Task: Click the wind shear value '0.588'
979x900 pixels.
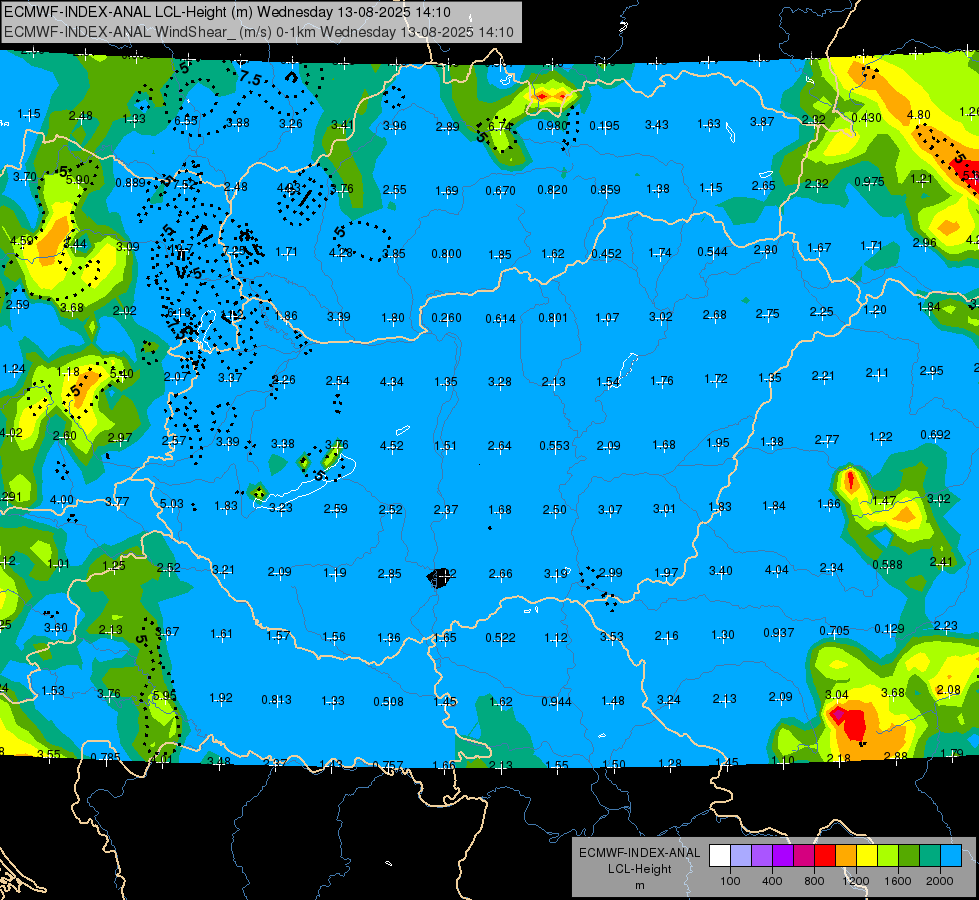Action: 887,565
